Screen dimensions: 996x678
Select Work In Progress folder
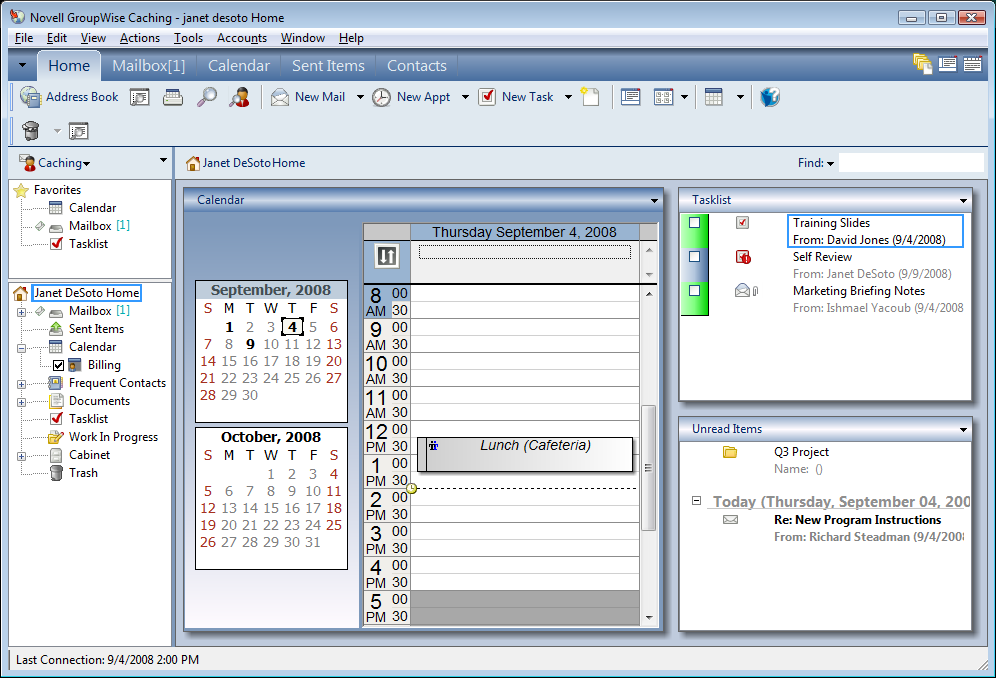[x=113, y=437]
